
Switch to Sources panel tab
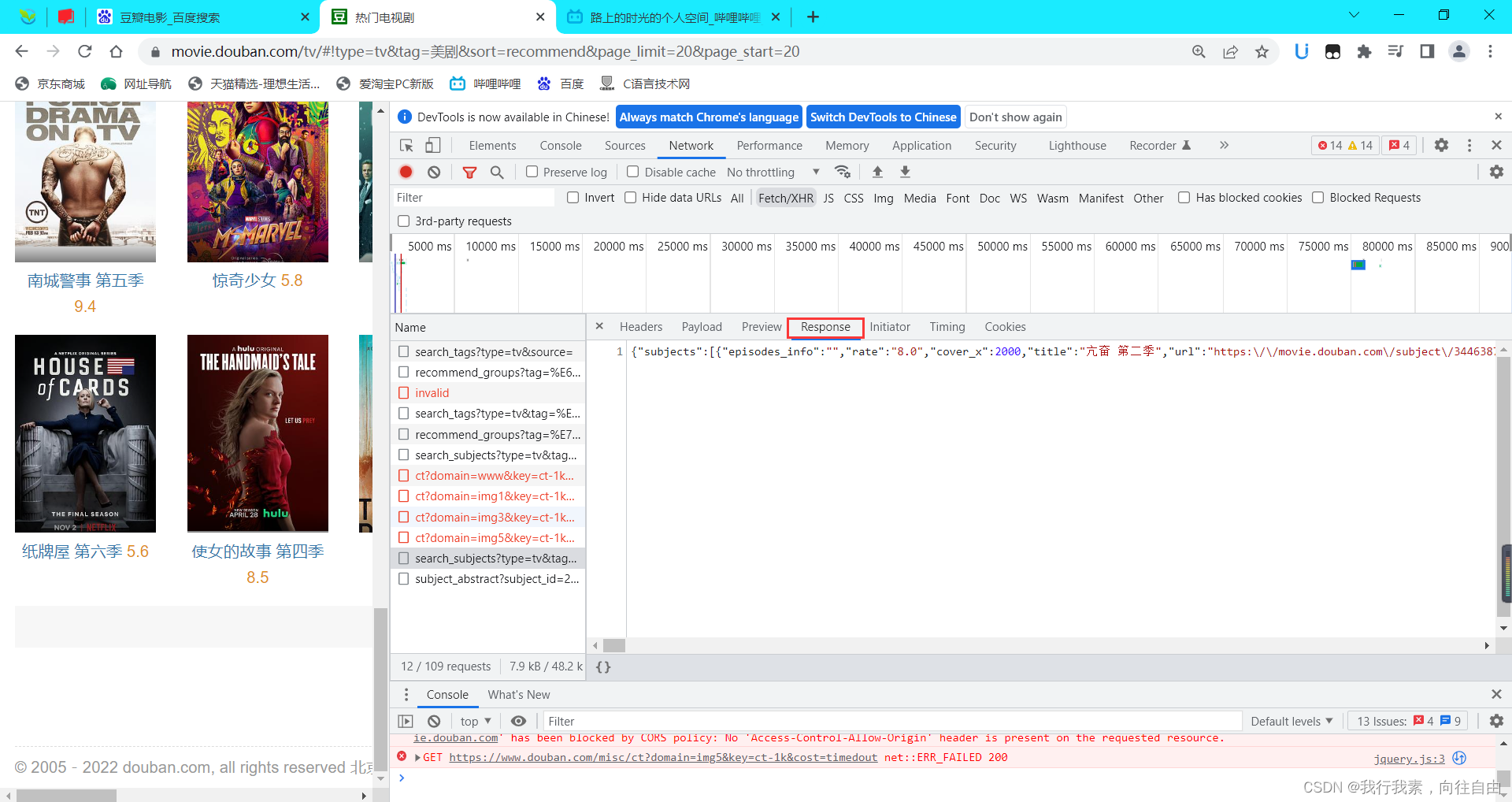[625, 146]
